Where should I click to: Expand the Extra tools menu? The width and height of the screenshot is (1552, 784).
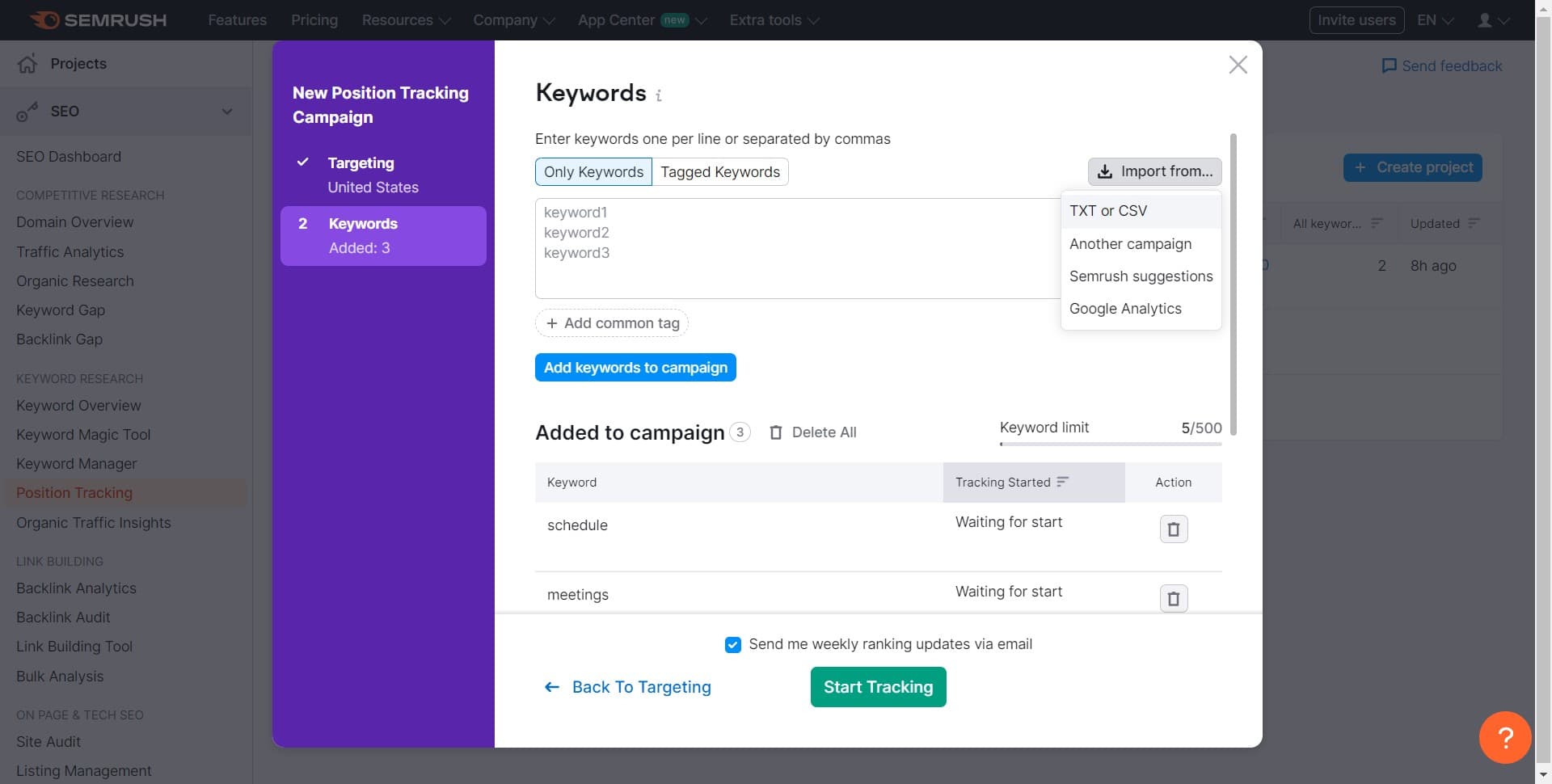[x=773, y=19]
